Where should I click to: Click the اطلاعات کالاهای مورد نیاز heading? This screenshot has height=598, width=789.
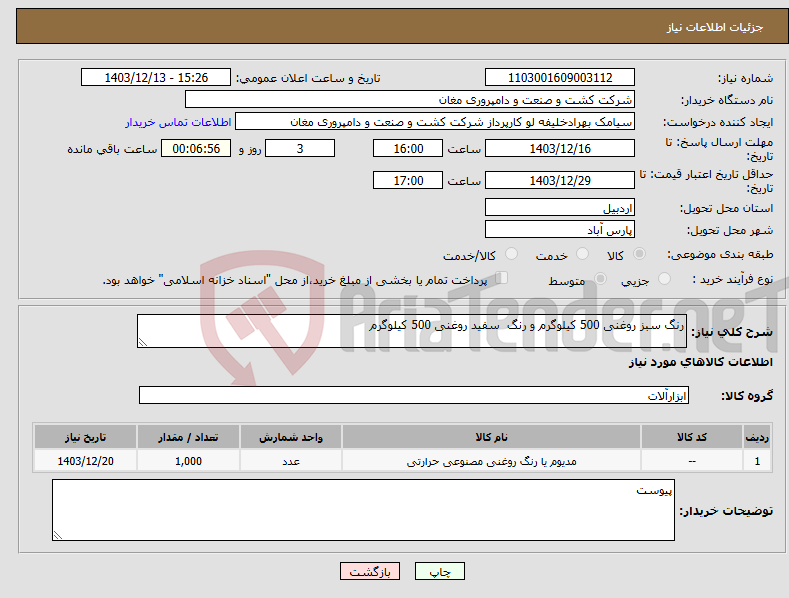coord(700,362)
